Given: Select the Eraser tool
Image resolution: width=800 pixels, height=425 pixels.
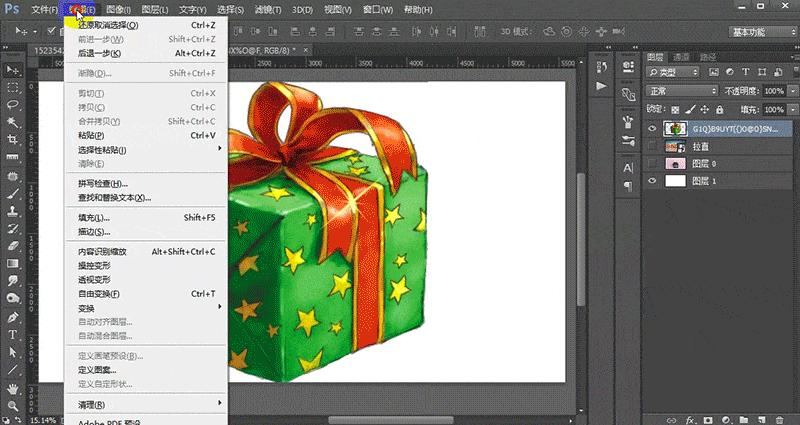Looking at the screenshot, I should point(13,245).
